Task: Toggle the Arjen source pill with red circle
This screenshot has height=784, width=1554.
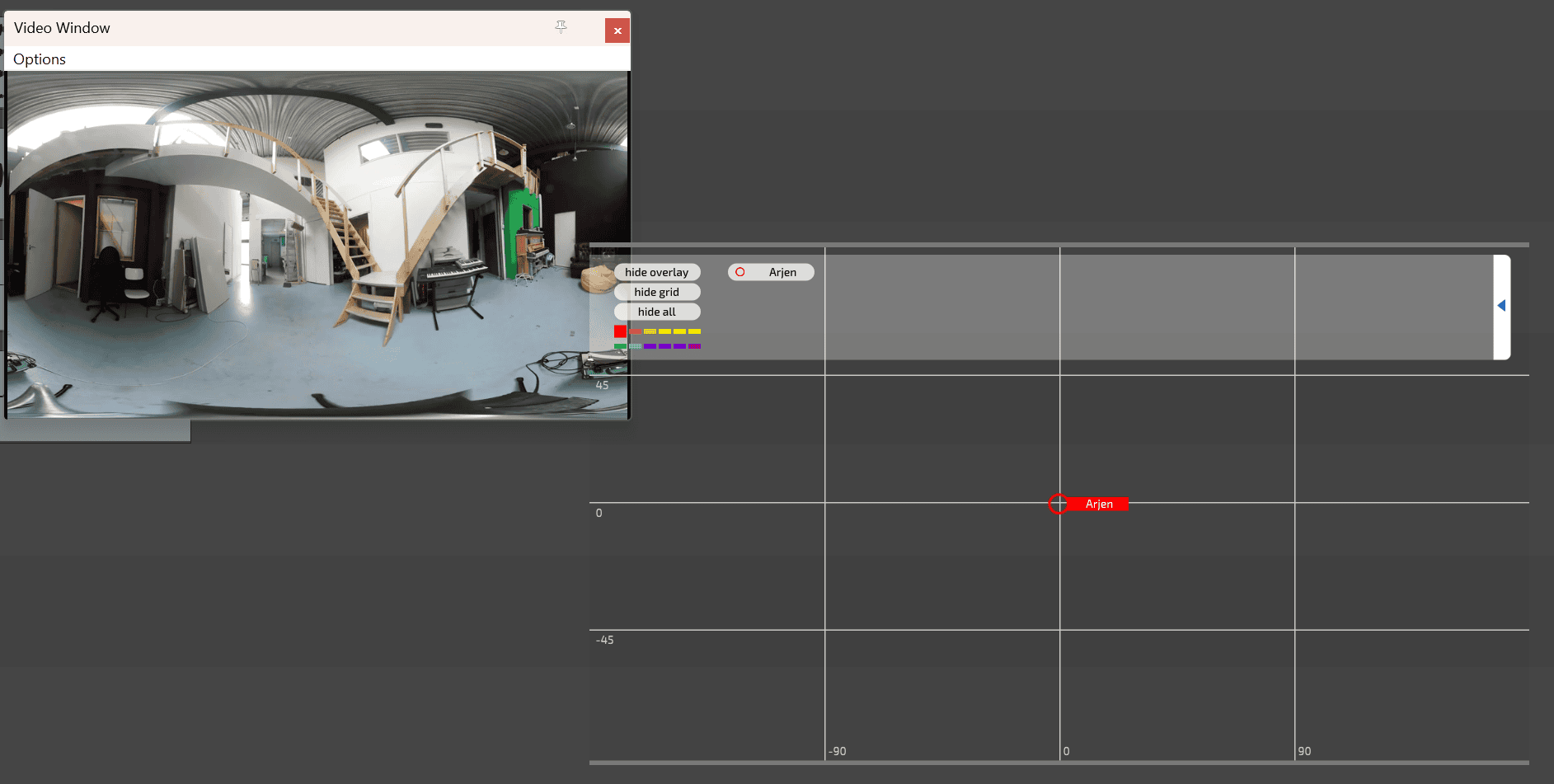Action: (771, 272)
